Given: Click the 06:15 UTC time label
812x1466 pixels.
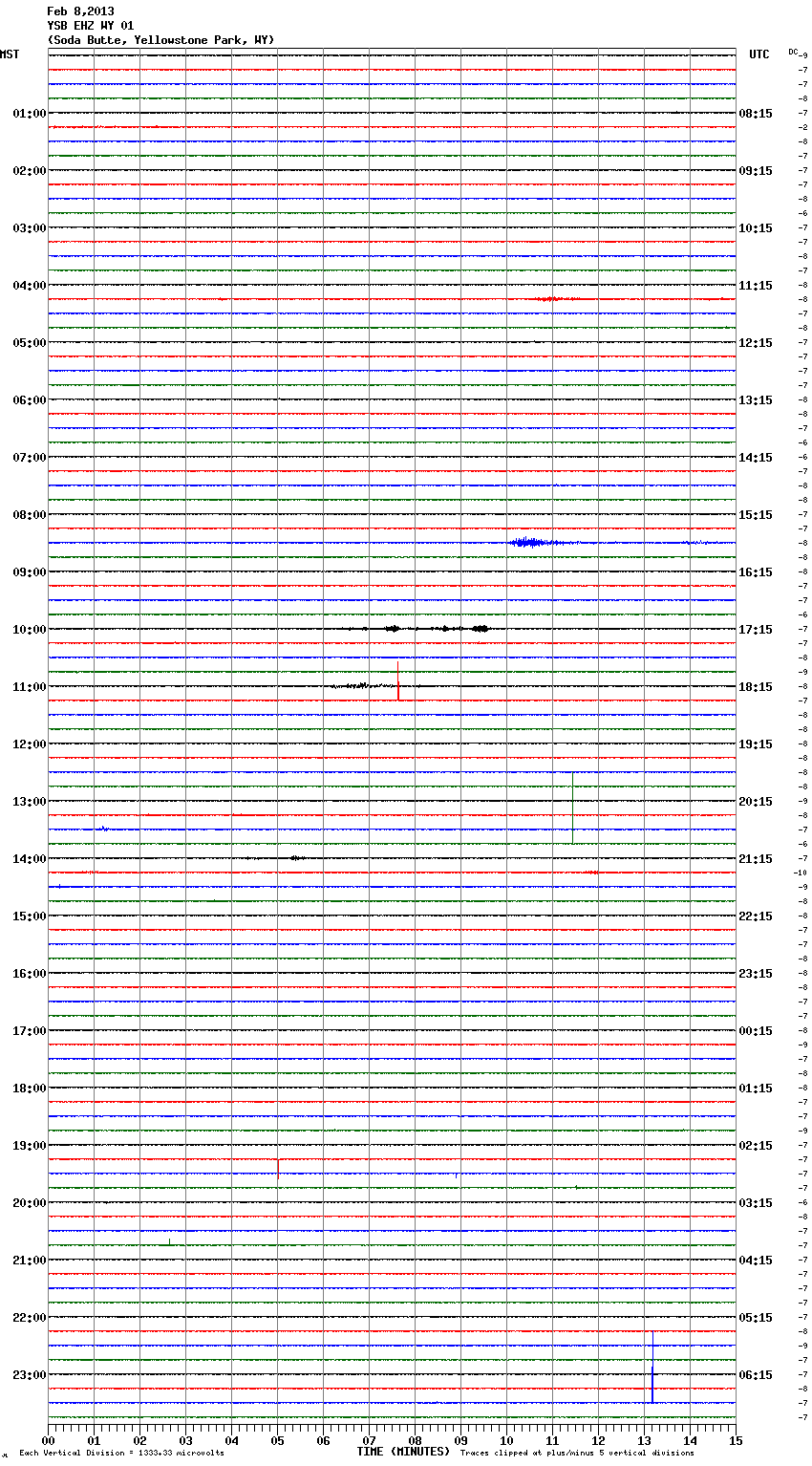Looking at the screenshot, I should click(756, 1375).
